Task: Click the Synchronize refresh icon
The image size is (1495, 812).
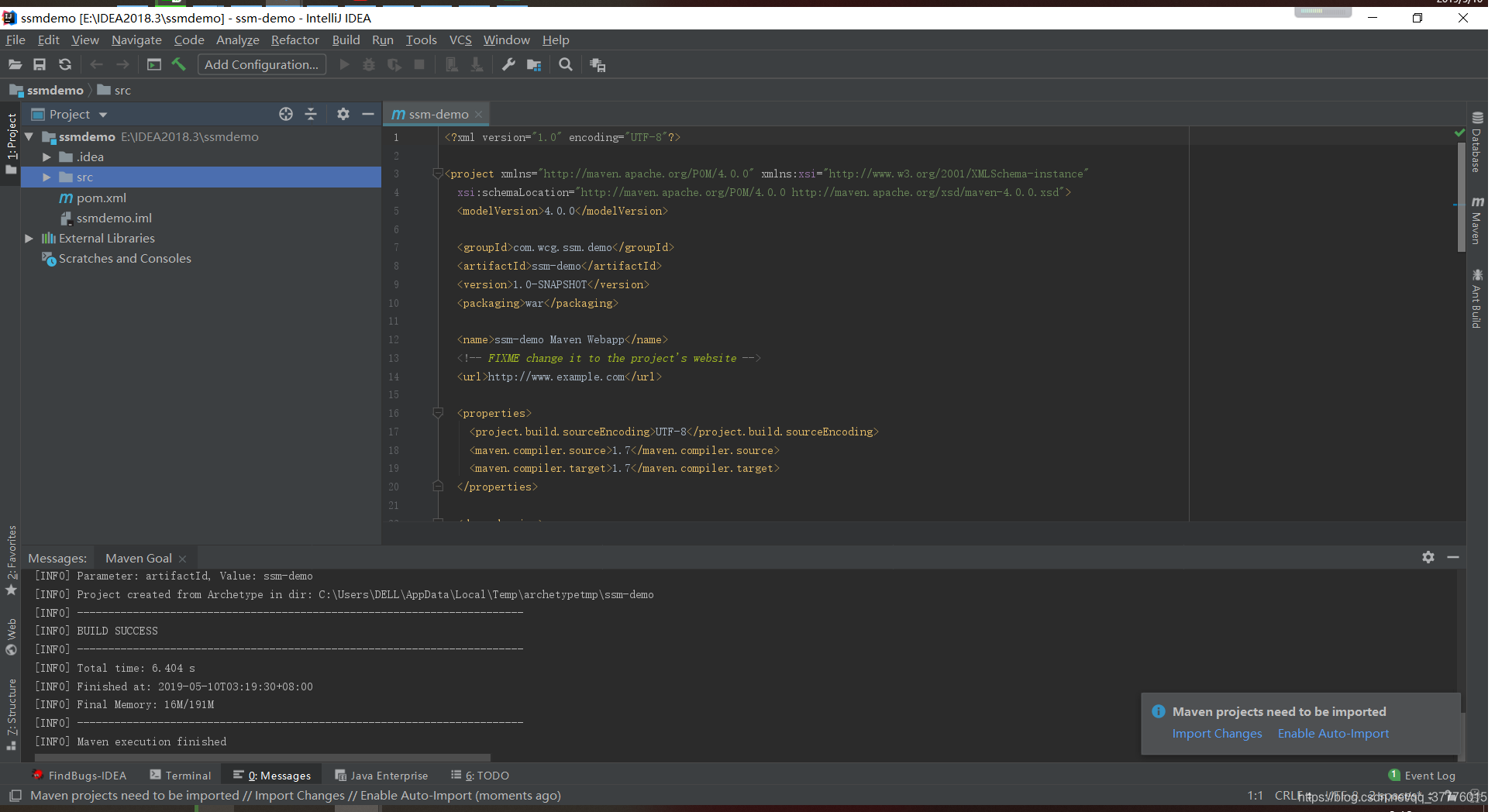Action: [x=65, y=65]
